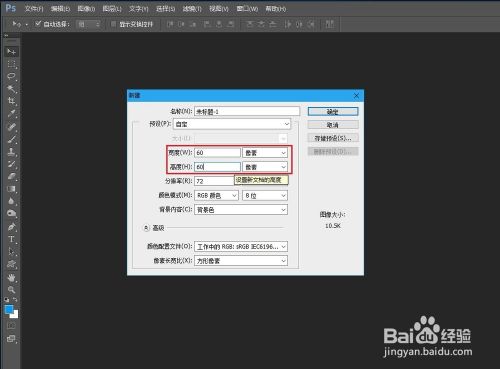Select the Healing Brush tool

point(11,126)
